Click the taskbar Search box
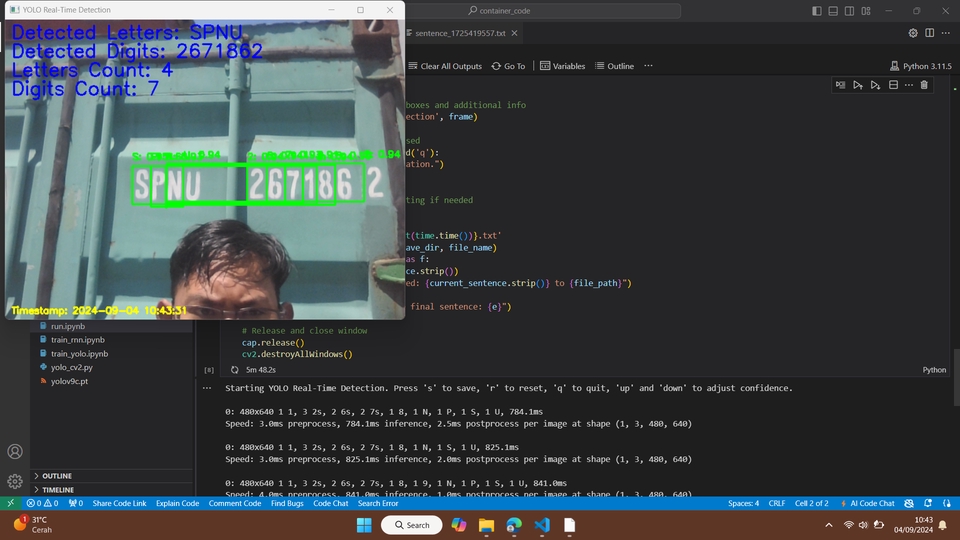Viewport: 960px width, 540px height. click(411, 525)
